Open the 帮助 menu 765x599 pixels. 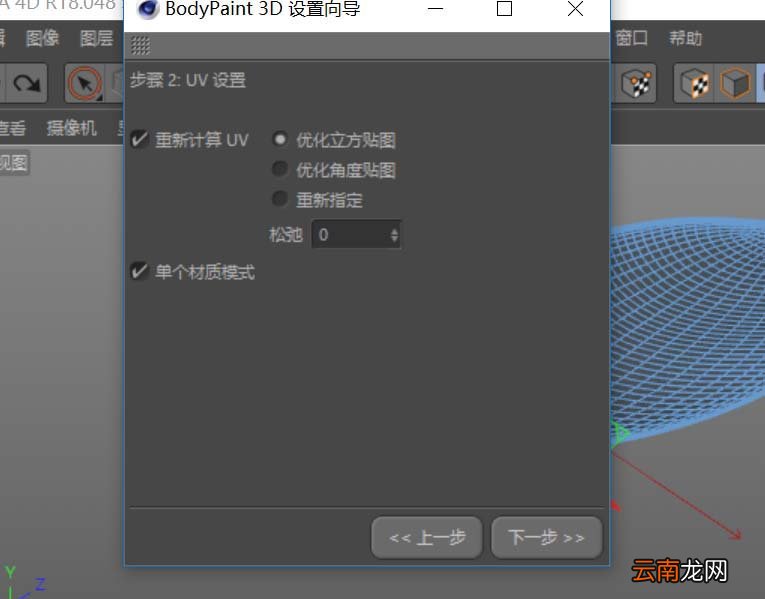(x=685, y=38)
